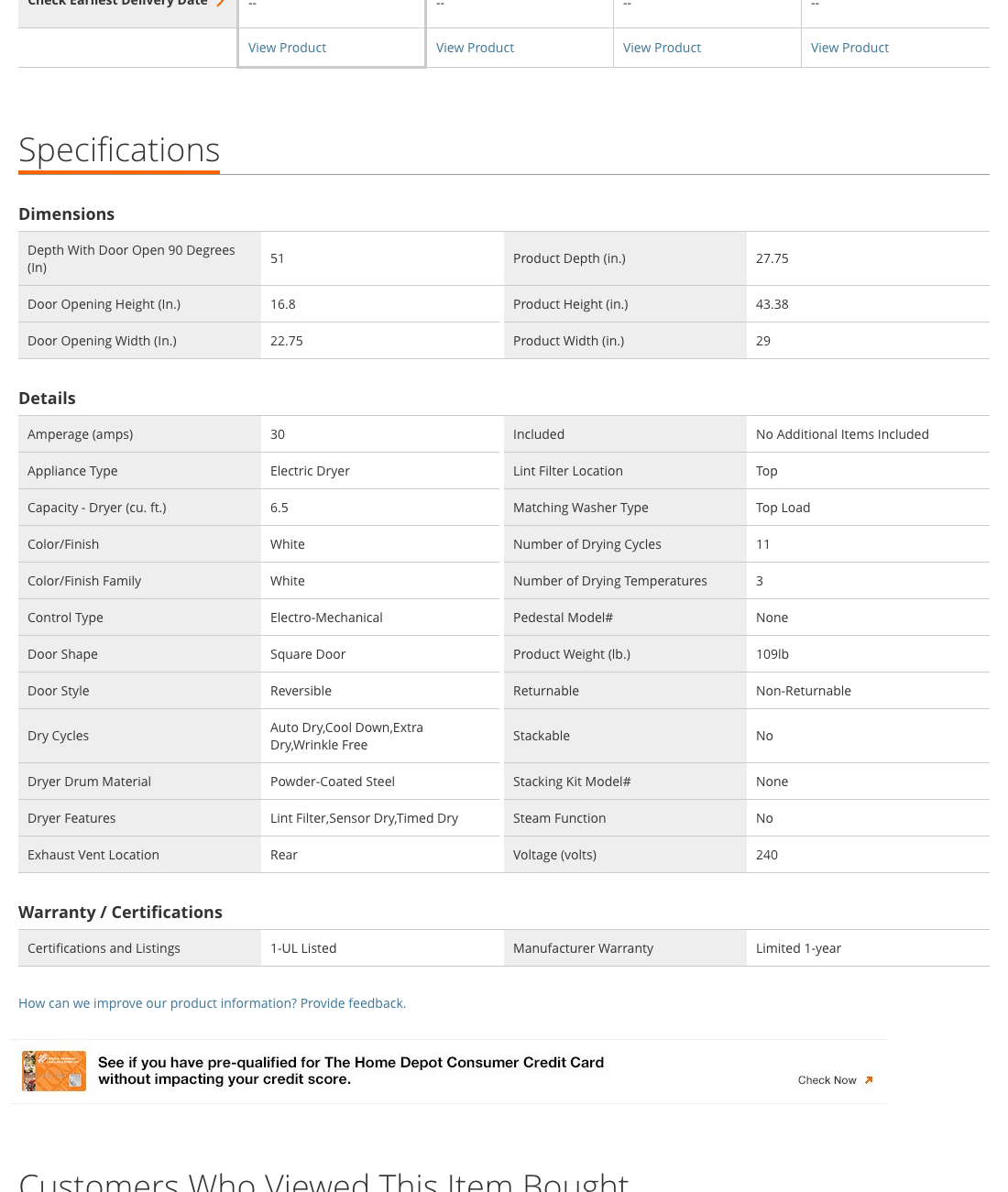This screenshot has width=1008, height=1192.
Task: Click the Non-Returnable value cell
Action: tap(803, 691)
